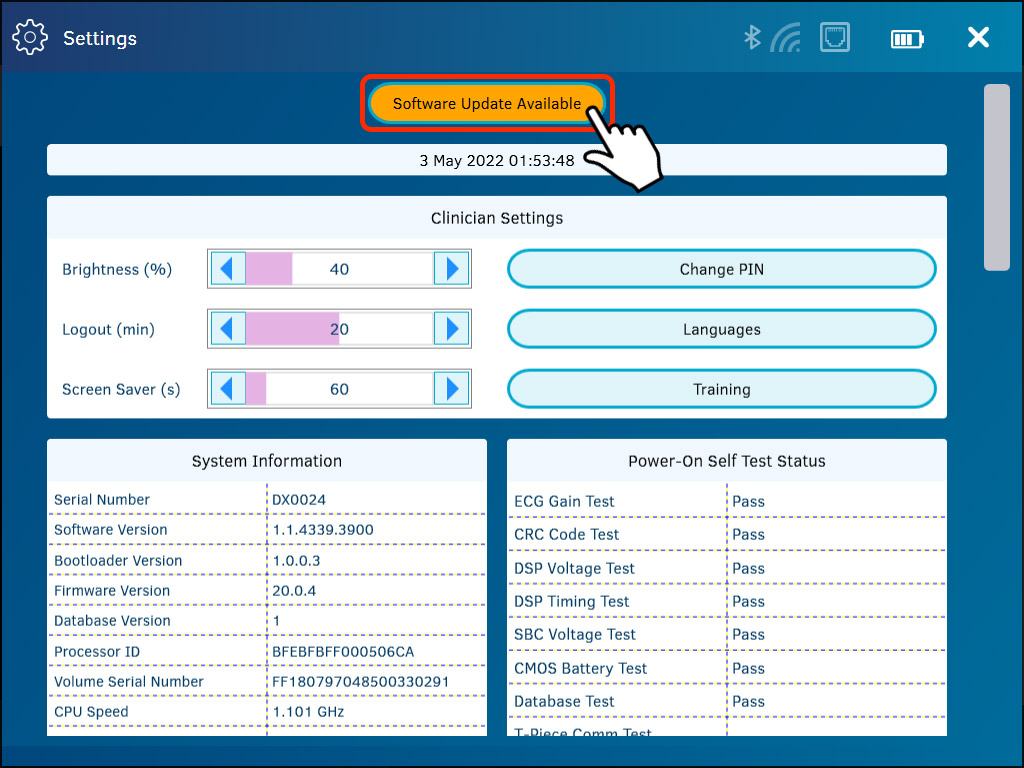Click the Brightness slider bar
This screenshot has height=768, width=1024.
tap(339, 269)
